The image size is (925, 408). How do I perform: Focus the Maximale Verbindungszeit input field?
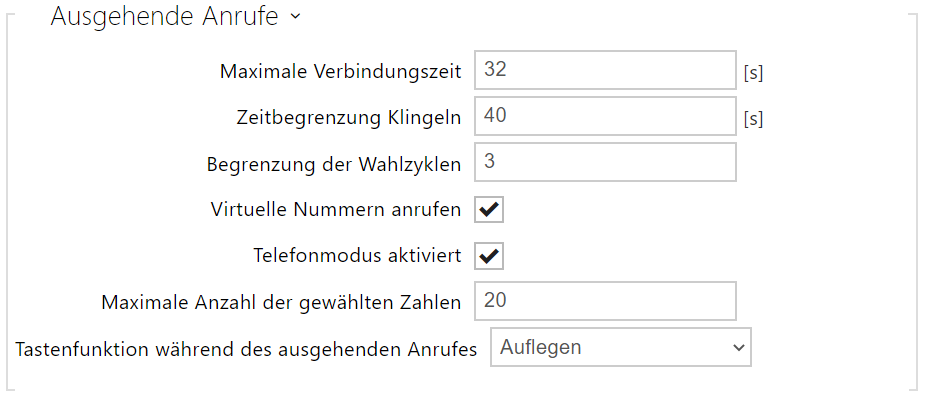click(605, 70)
